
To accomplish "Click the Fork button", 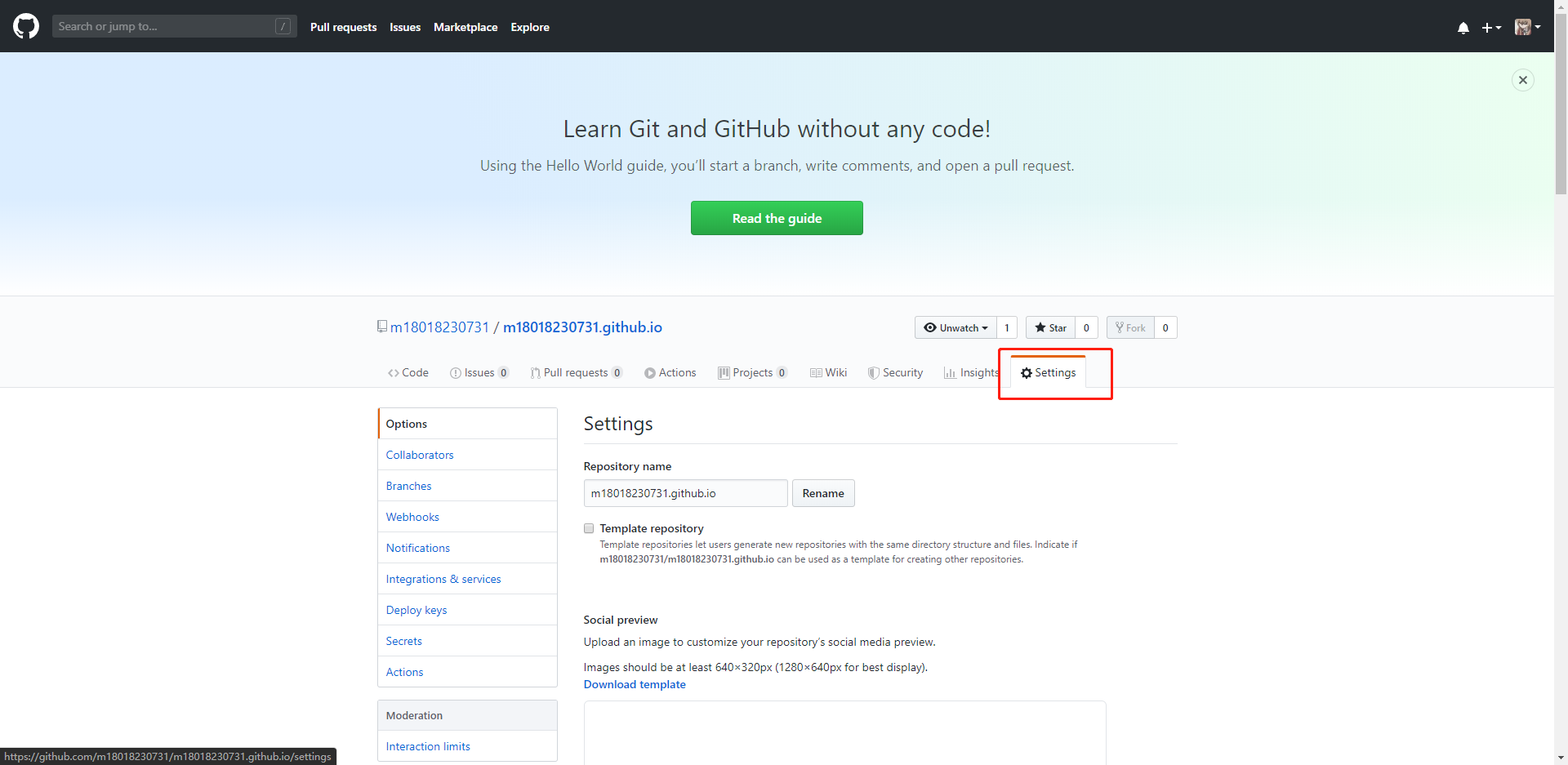I will [x=1130, y=327].
